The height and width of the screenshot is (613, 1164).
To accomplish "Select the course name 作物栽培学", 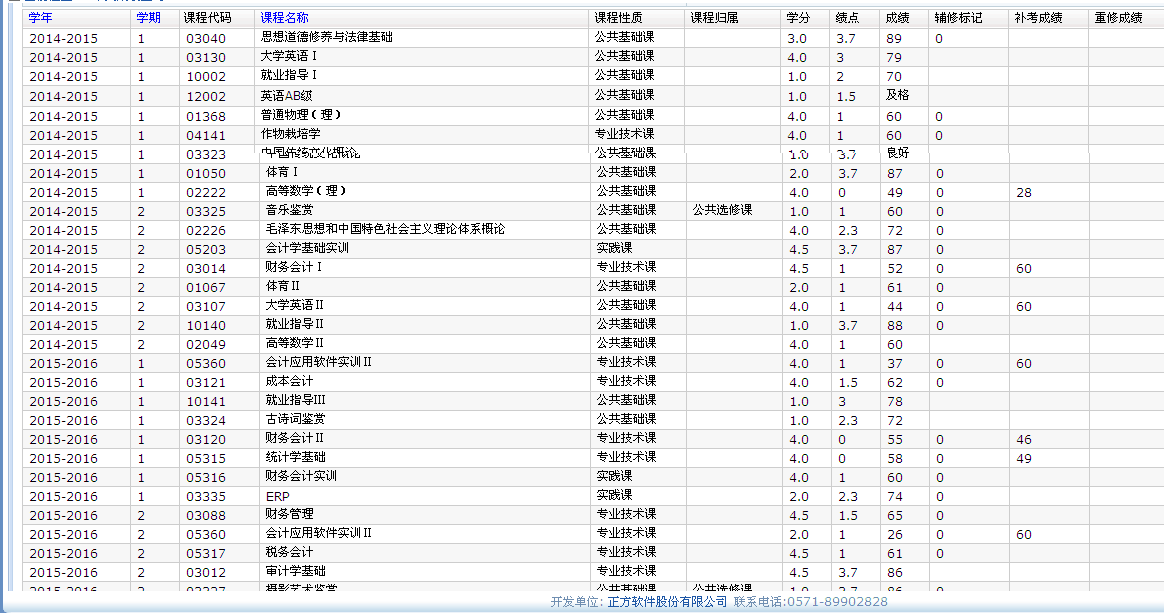I will pyautogui.click(x=290, y=134).
